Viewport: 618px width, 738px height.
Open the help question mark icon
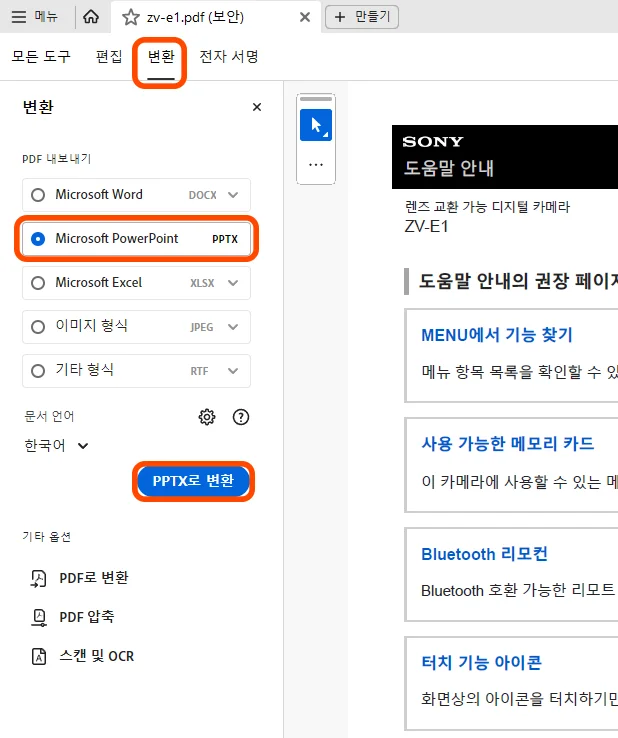241,417
